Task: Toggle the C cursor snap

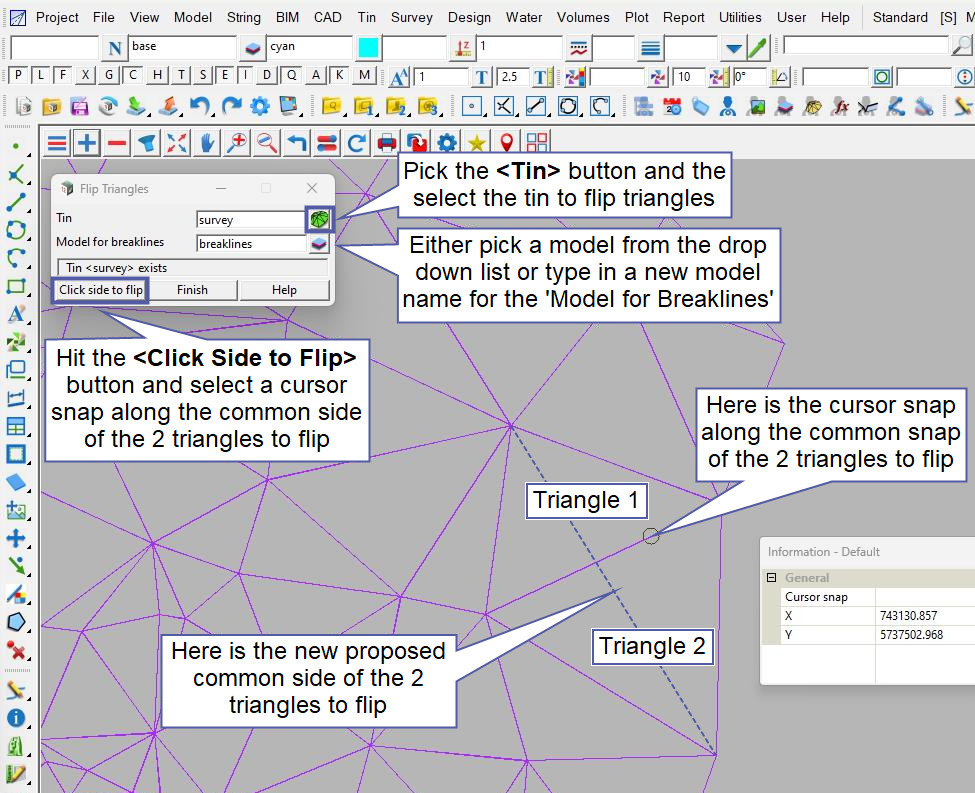Action: pyautogui.click(x=132, y=76)
